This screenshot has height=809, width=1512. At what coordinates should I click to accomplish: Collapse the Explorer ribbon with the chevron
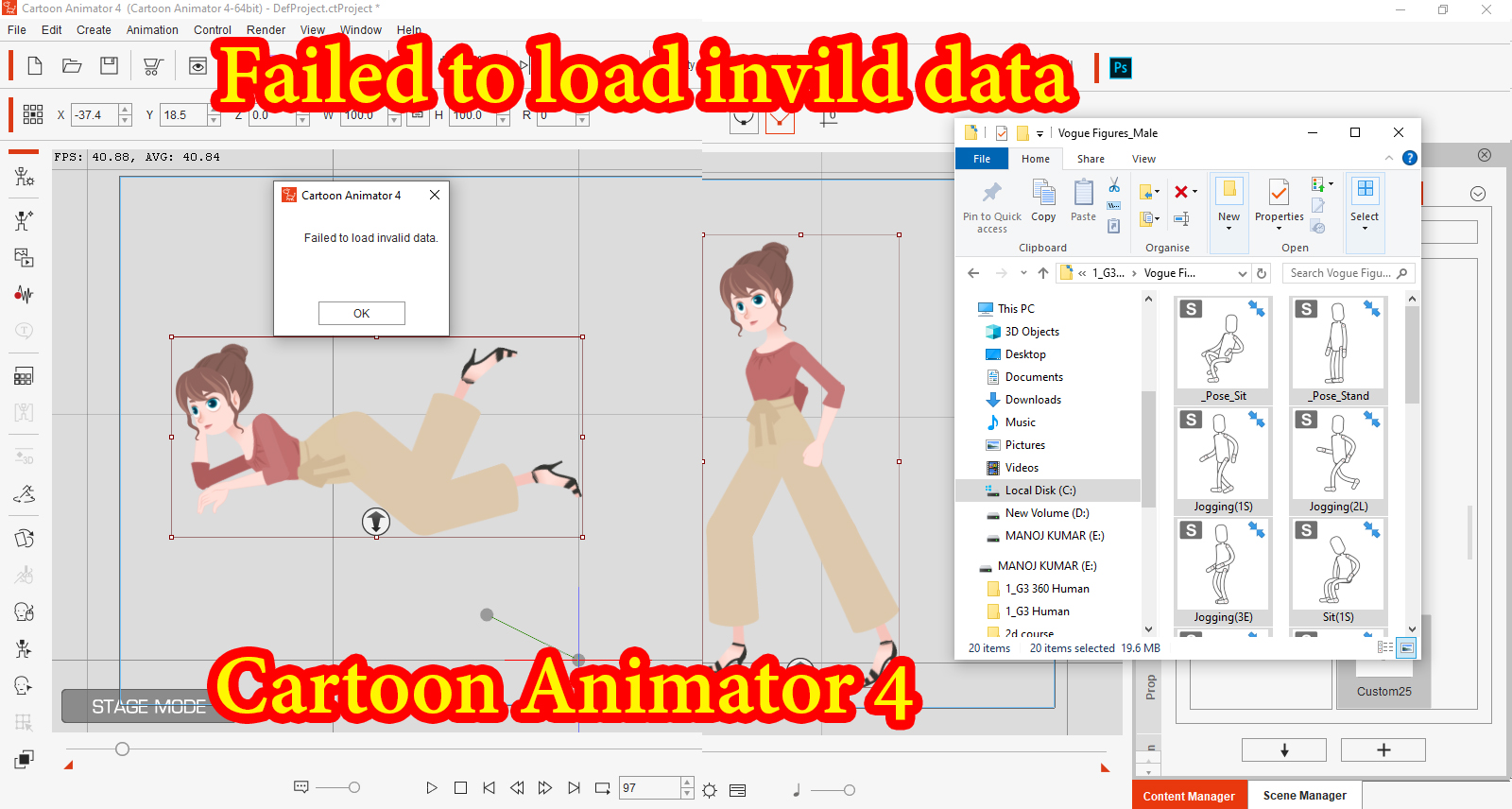[x=1388, y=158]
